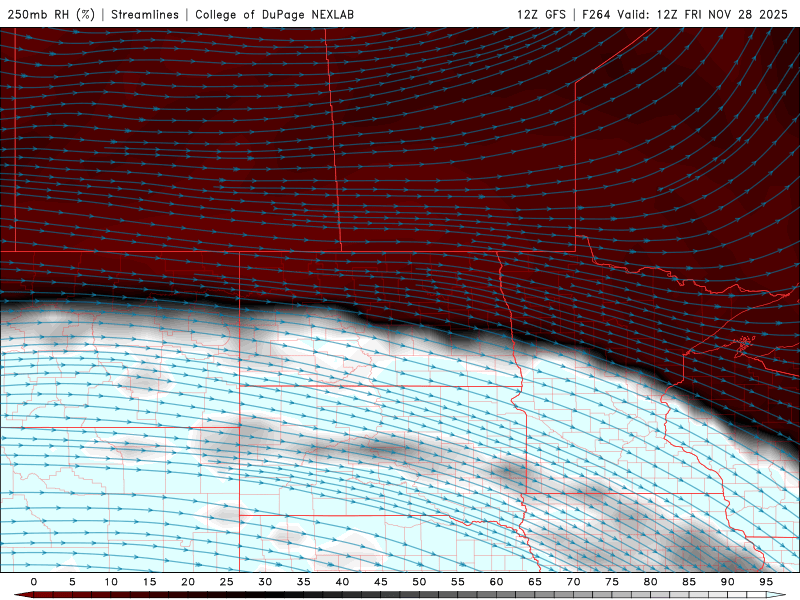This screenshot has width=800, height=600.
Task: Click the "NOV 28 2025" valid date
Action: [x=748, y=14]
